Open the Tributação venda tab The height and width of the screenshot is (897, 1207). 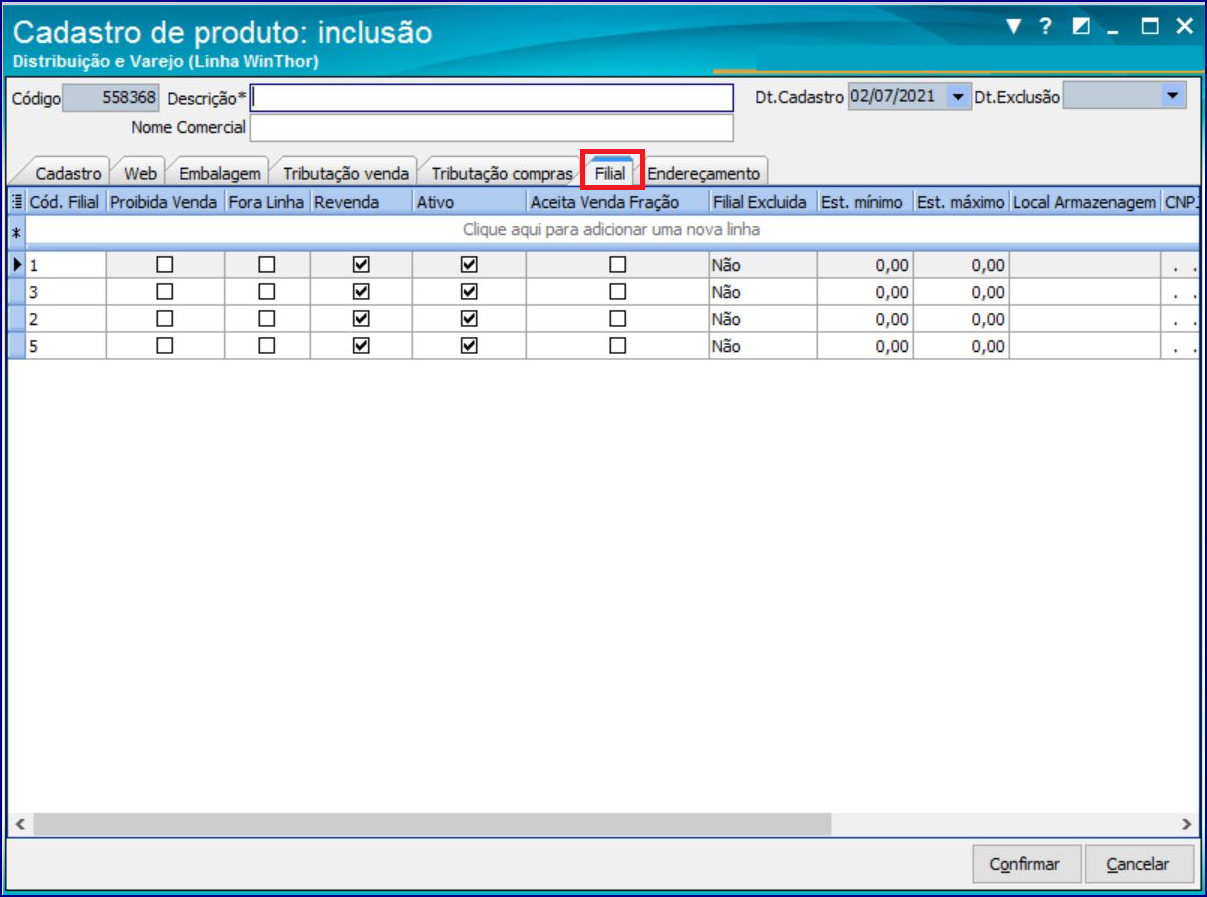point(346,173)
